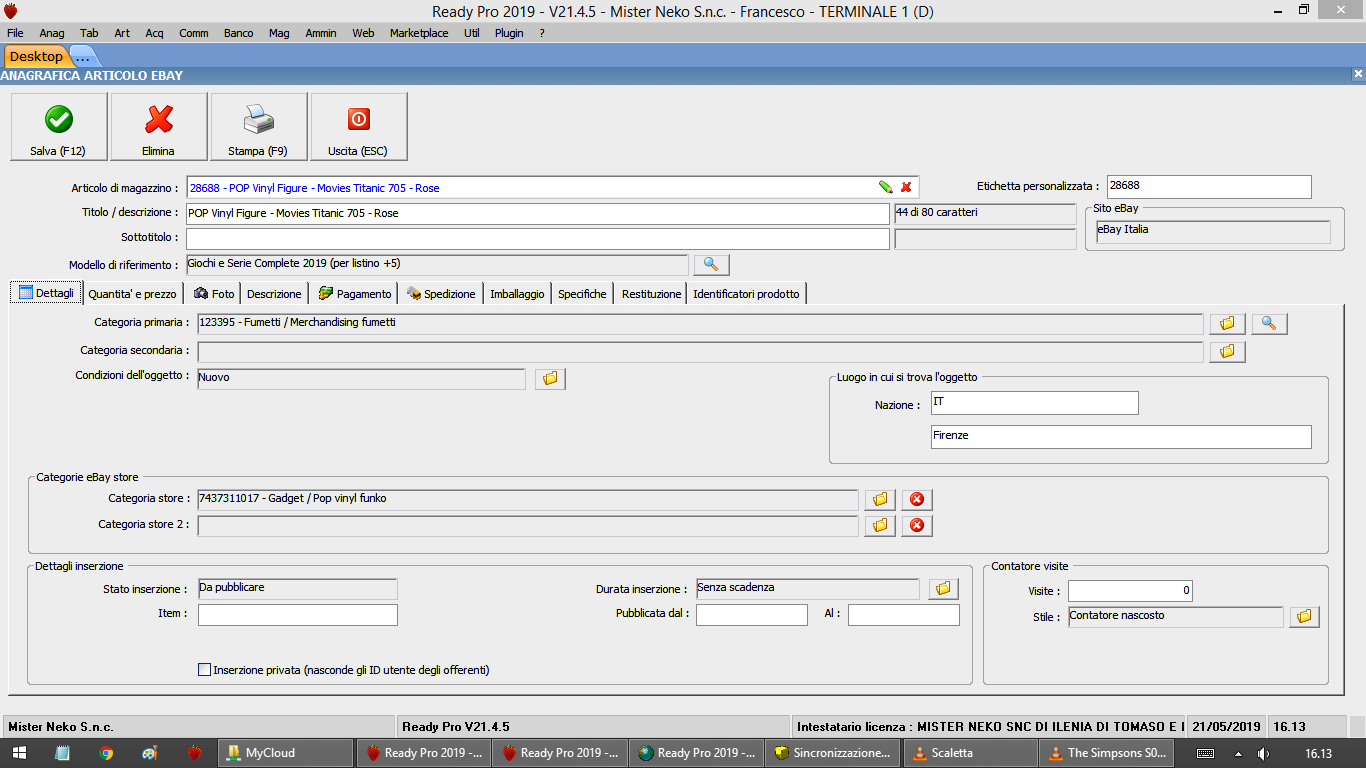Open the Marketplace menu
Viewport: 1366px width, 768px height.
(418, 33)
